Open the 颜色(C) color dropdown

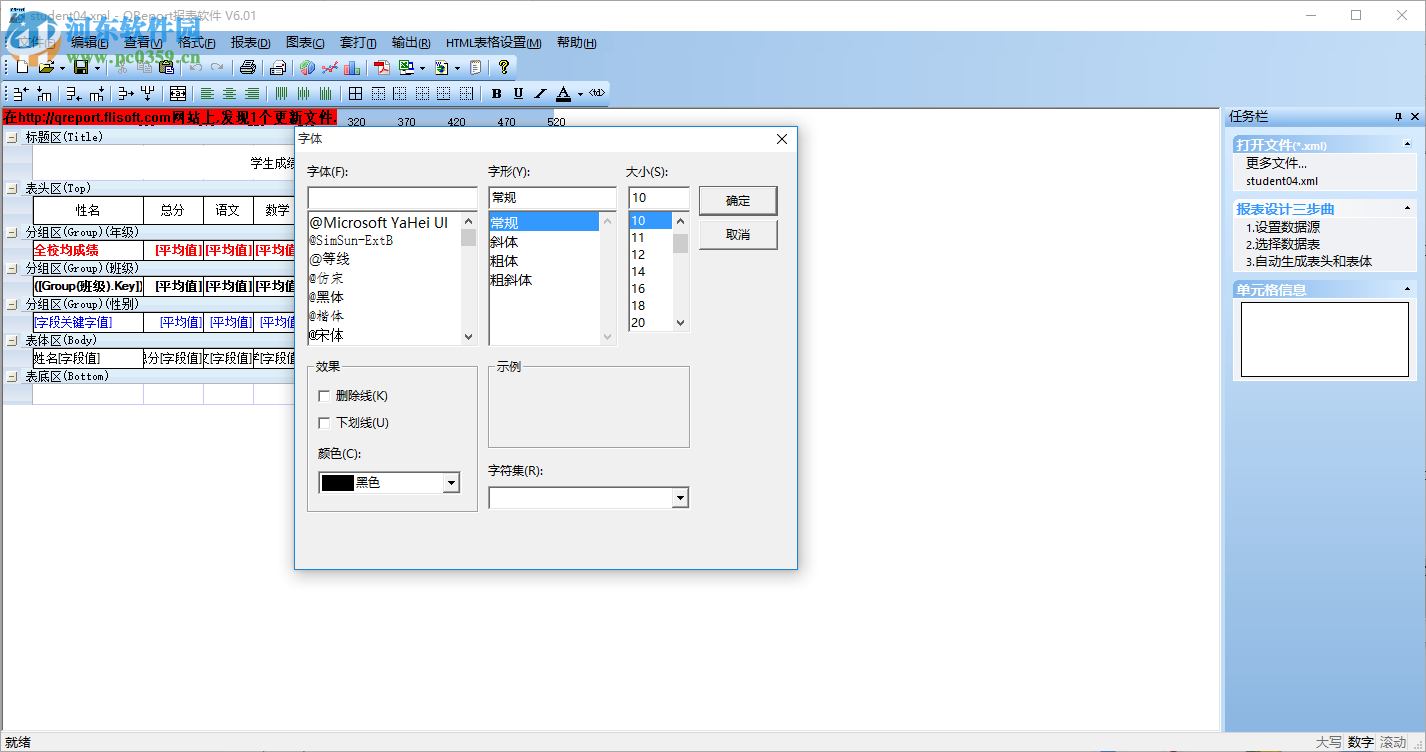tap(452, 482)
